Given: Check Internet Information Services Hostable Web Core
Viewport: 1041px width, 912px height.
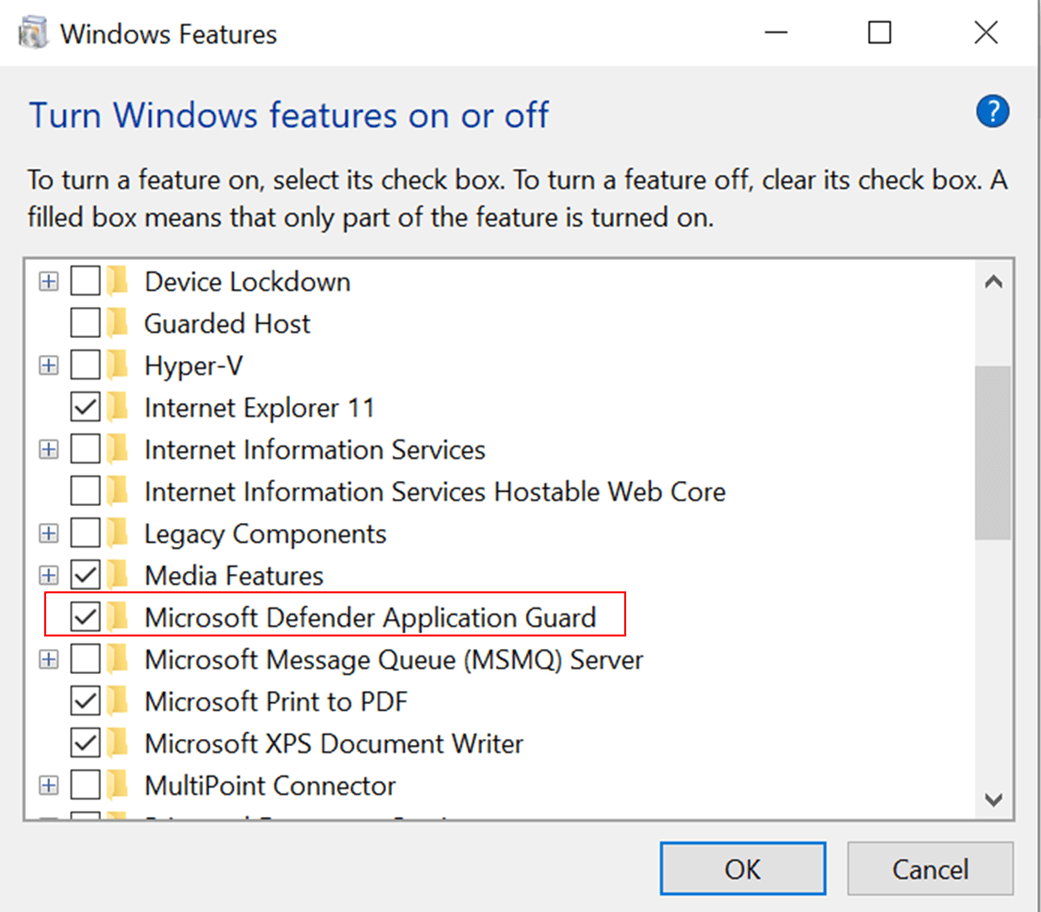Looking at the screenshot, I should click(85, 491).
